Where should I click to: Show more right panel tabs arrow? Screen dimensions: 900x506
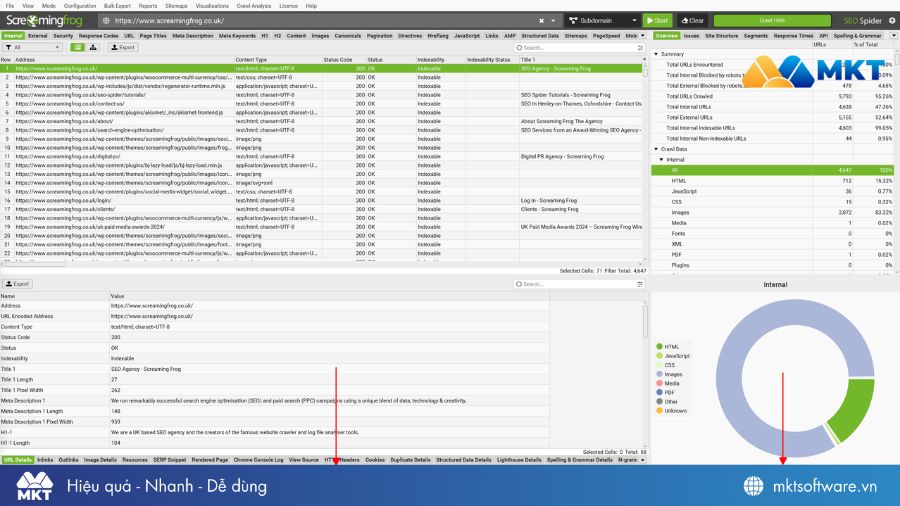click(894, 36)
